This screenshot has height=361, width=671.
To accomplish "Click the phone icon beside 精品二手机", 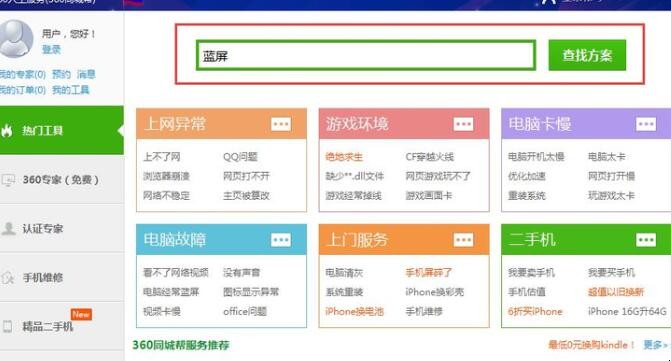I will pyautogui.click(x=7, y=327).
